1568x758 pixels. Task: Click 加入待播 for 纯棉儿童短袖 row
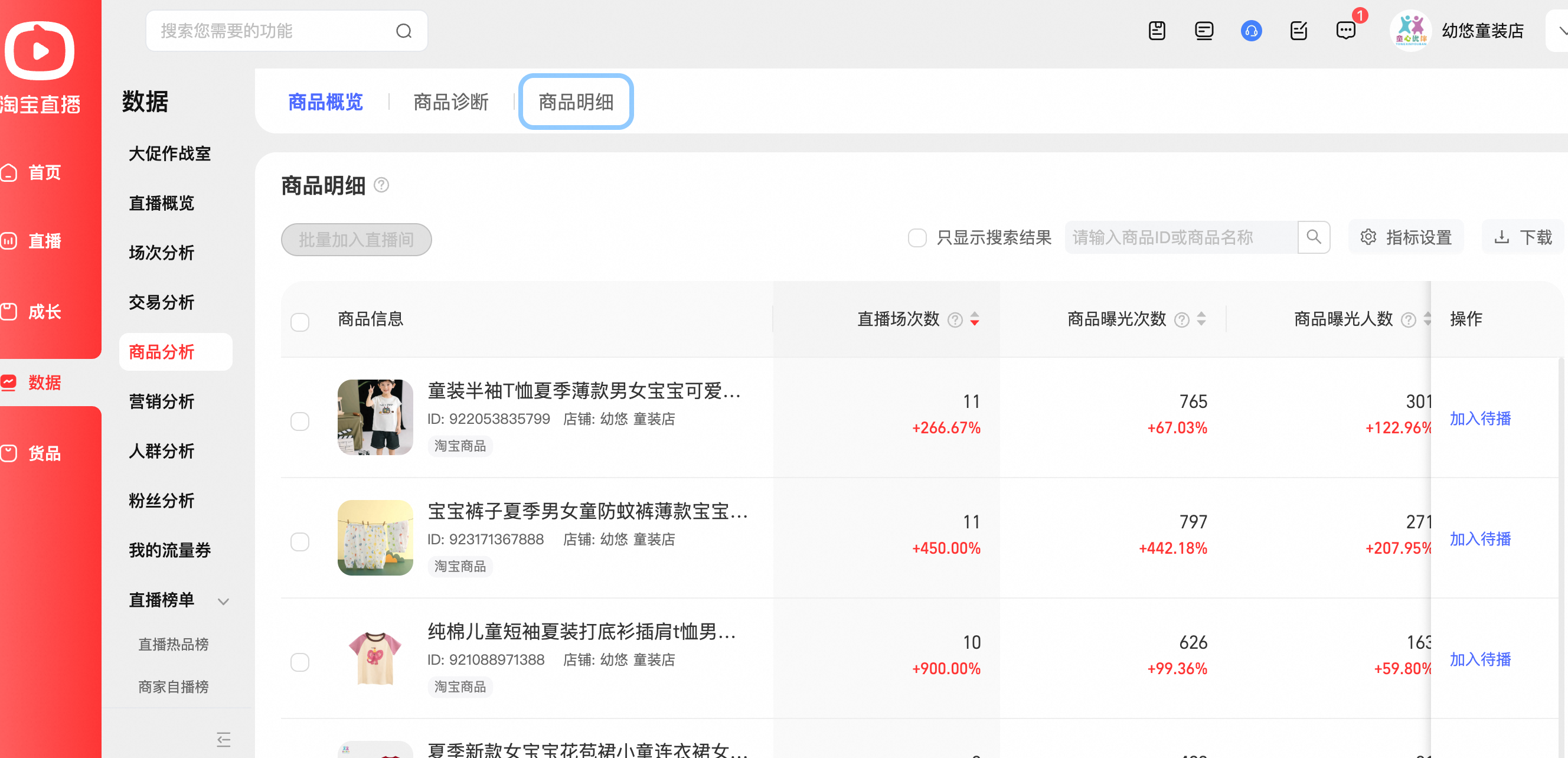click(x=1479, y=659)
